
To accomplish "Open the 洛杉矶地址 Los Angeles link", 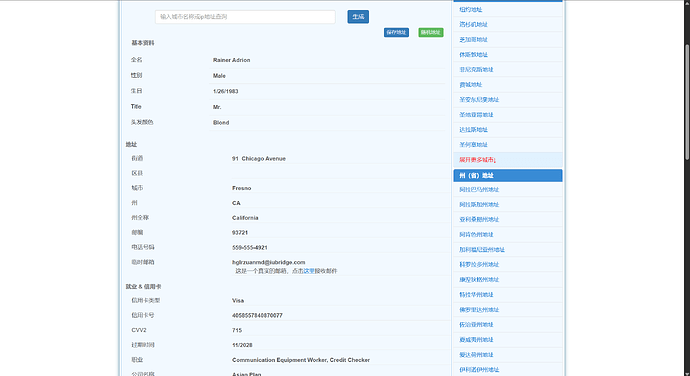I will coord(473,25).
